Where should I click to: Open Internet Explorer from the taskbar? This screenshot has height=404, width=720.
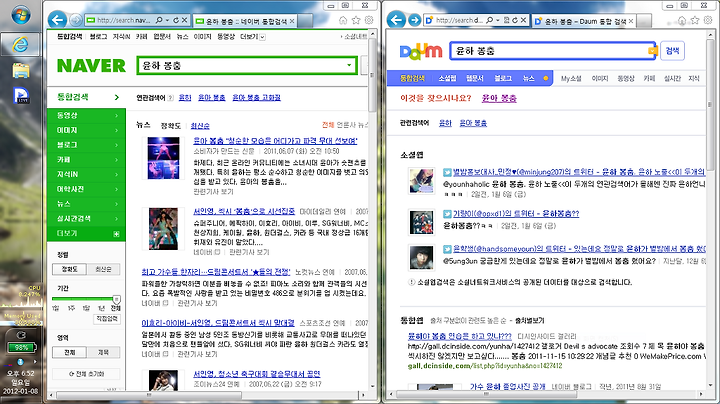(21, 44)
